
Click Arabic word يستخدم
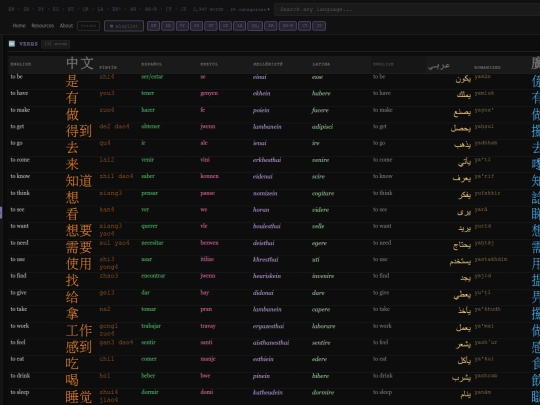tap(460, 261)
